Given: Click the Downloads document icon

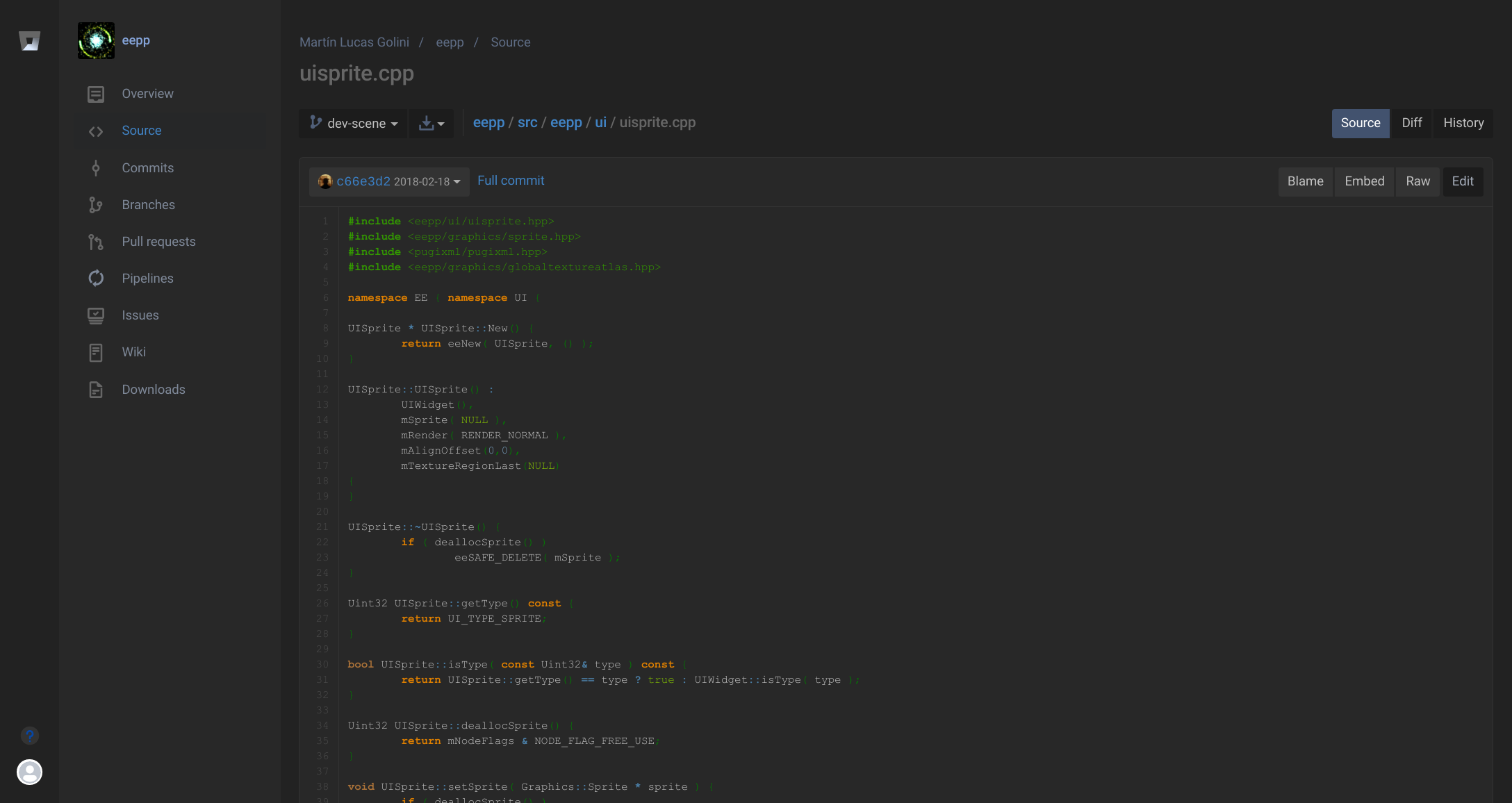Looking at the screenshot, I should click(x=95, y=389).
